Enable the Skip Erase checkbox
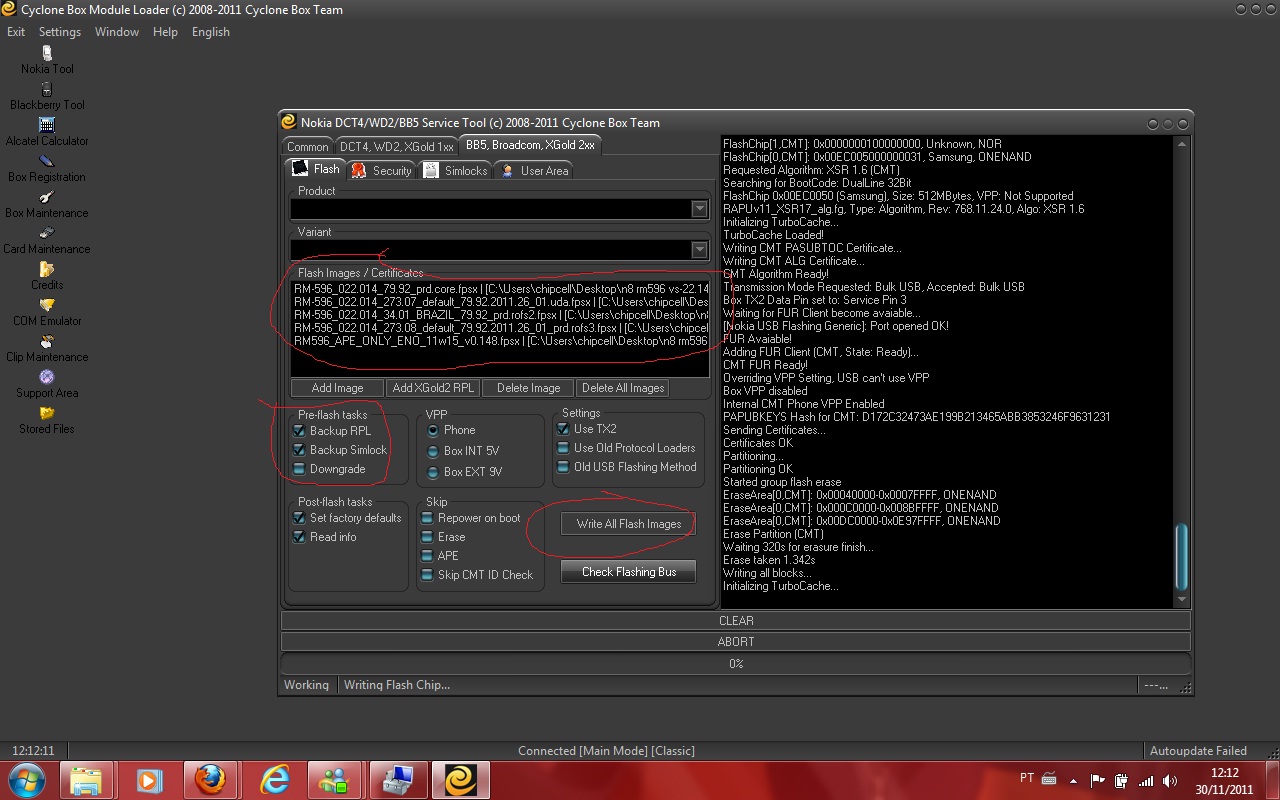 click(427, 537)
